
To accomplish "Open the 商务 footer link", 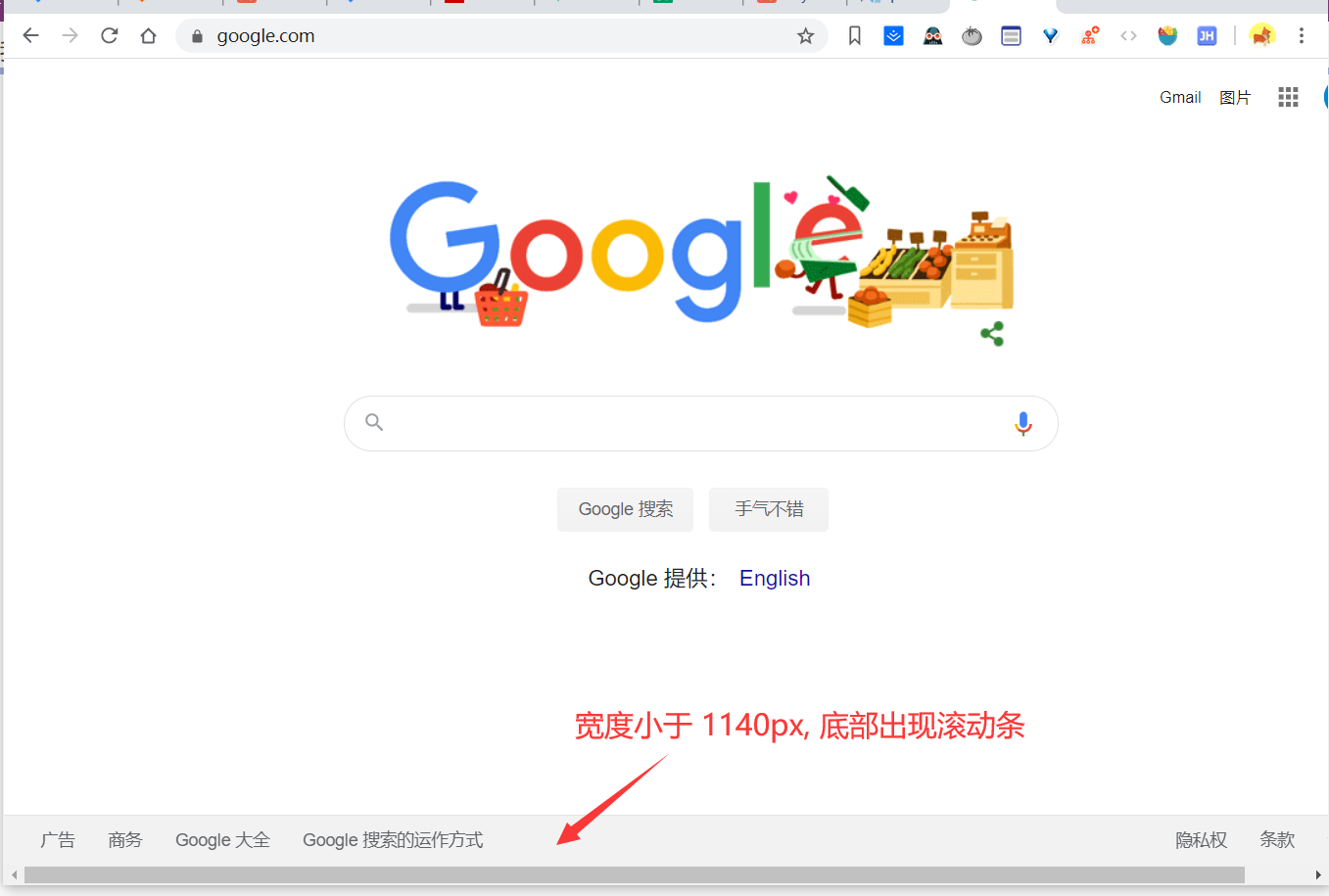I will point(125,840).
